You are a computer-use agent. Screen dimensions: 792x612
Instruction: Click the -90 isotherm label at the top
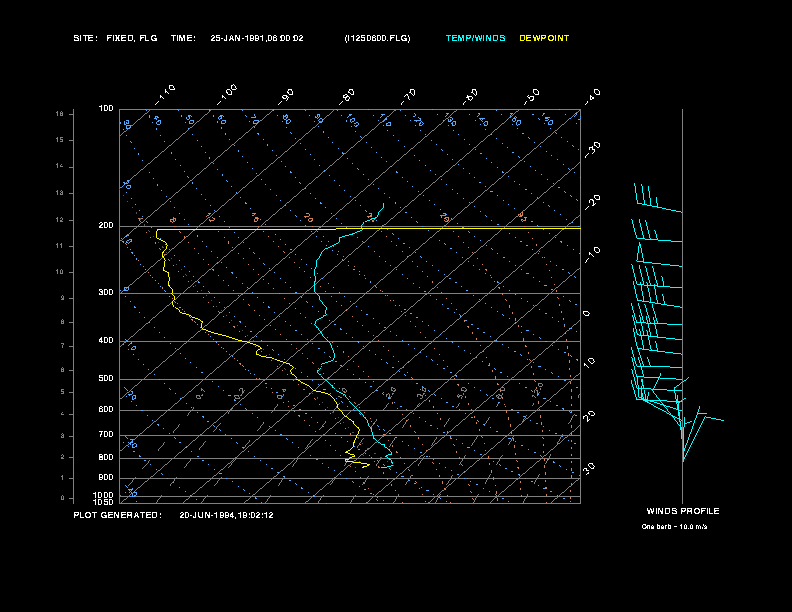click(286, 97)
